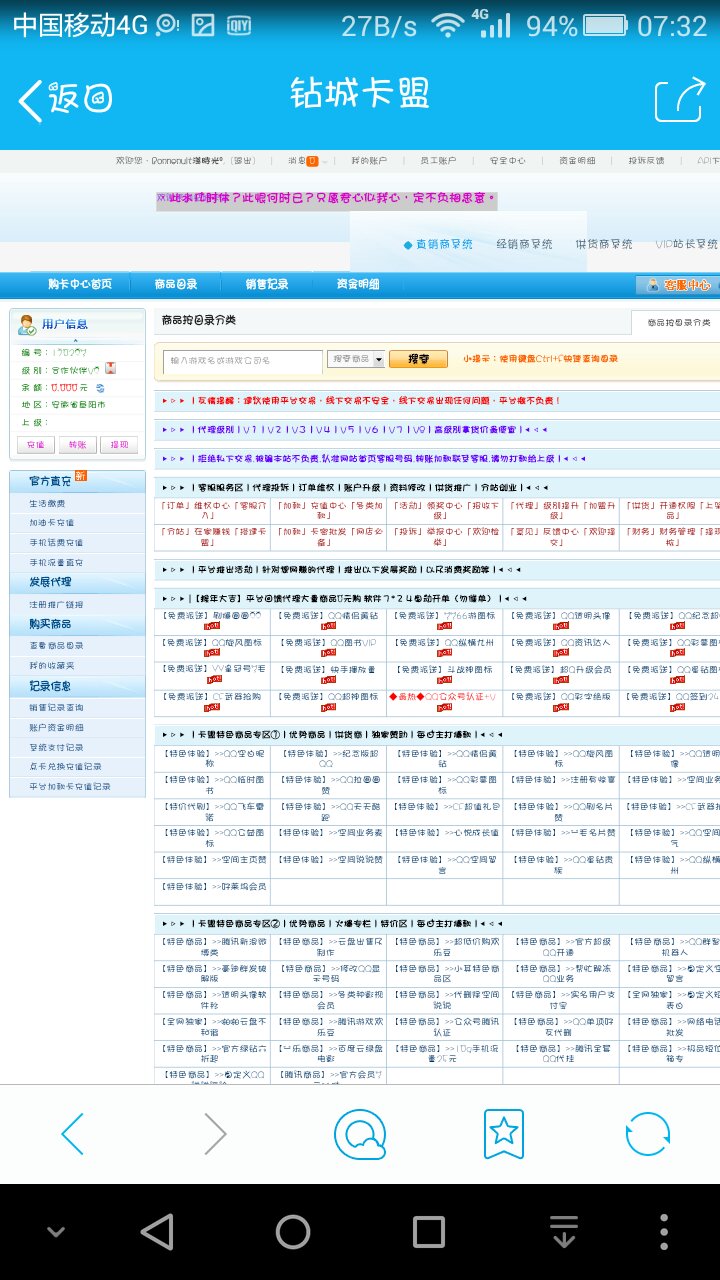This screenshot has width=720, height=1280.
Task: Click the 投诉反馈 top link
Action: [x=646, y=161]
